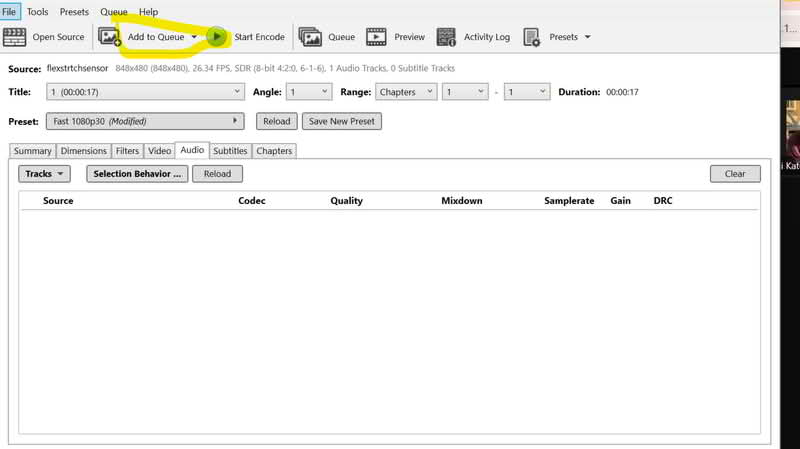The height and width of the screenshot is (449, 800).
Task: Open the Angle dropdown
Action: coord(309,92)
